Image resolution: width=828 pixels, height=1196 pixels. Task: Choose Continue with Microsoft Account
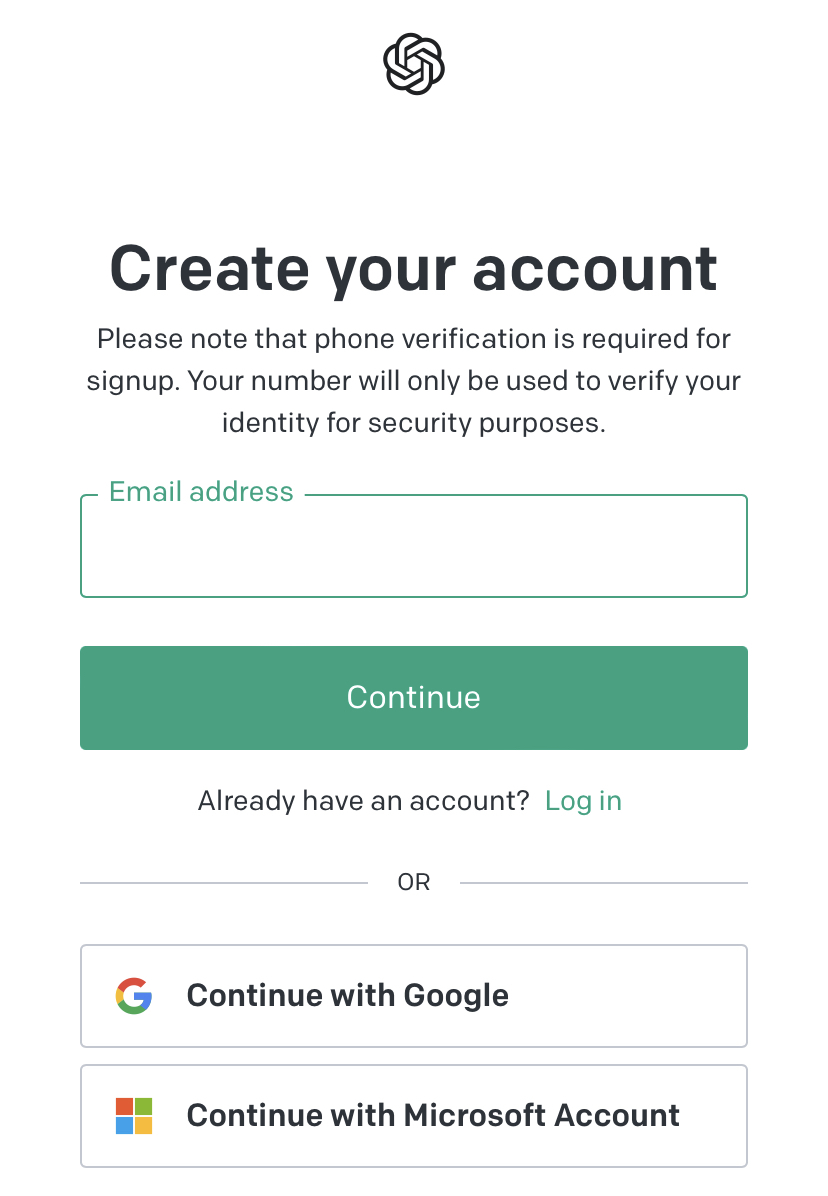tap(413, 1116)
